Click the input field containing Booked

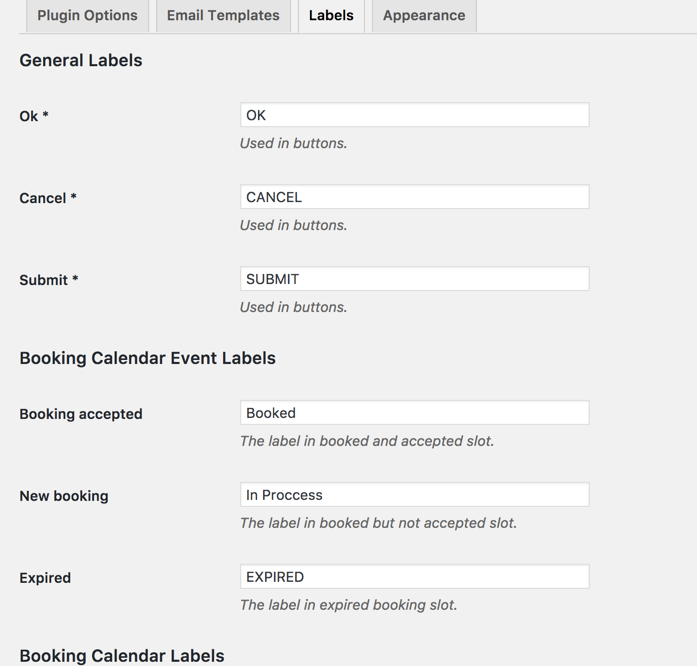pos(414,413)
